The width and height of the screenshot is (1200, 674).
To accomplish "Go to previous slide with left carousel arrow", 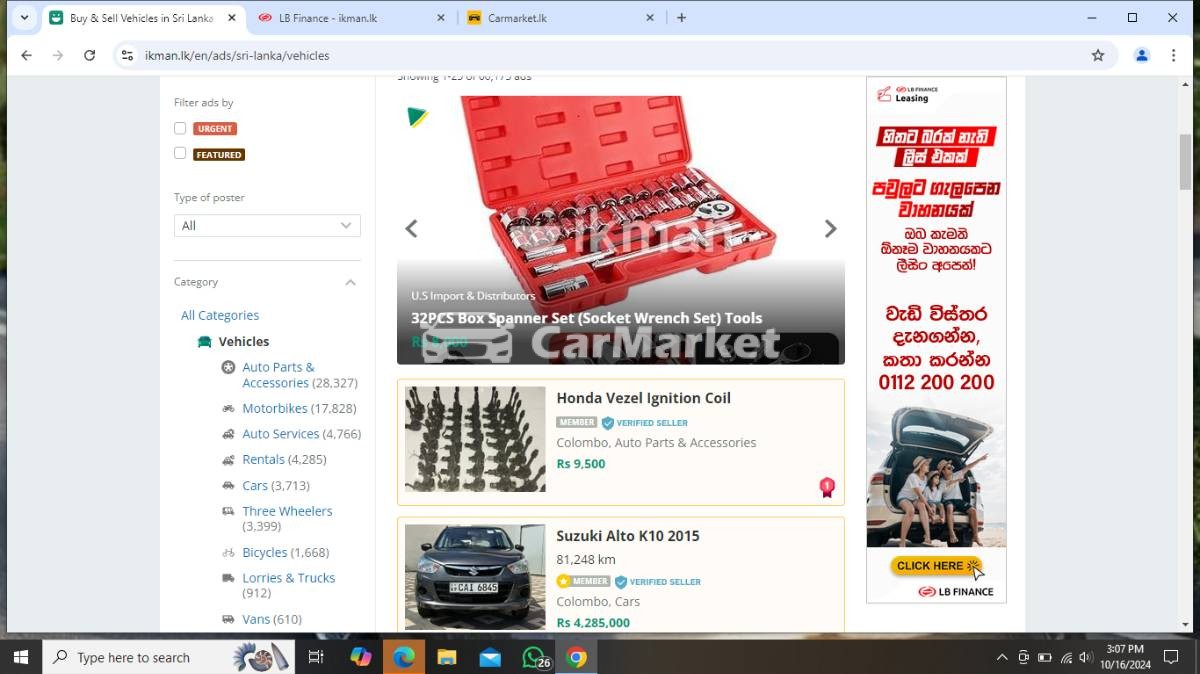I will (x=411, y=229).
